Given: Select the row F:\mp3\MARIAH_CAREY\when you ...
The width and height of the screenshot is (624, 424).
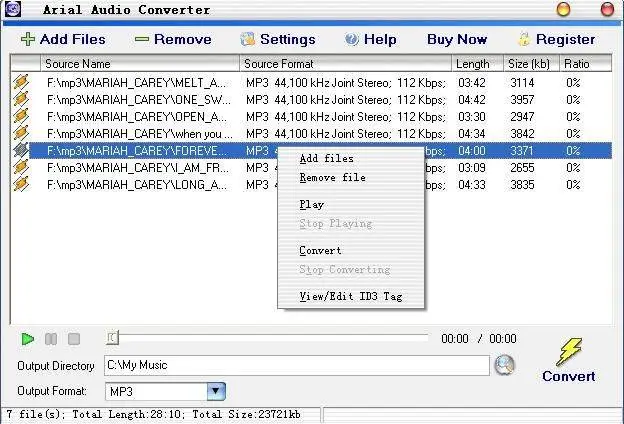Looking at the screenshot, I should click(x=312, y=134).
